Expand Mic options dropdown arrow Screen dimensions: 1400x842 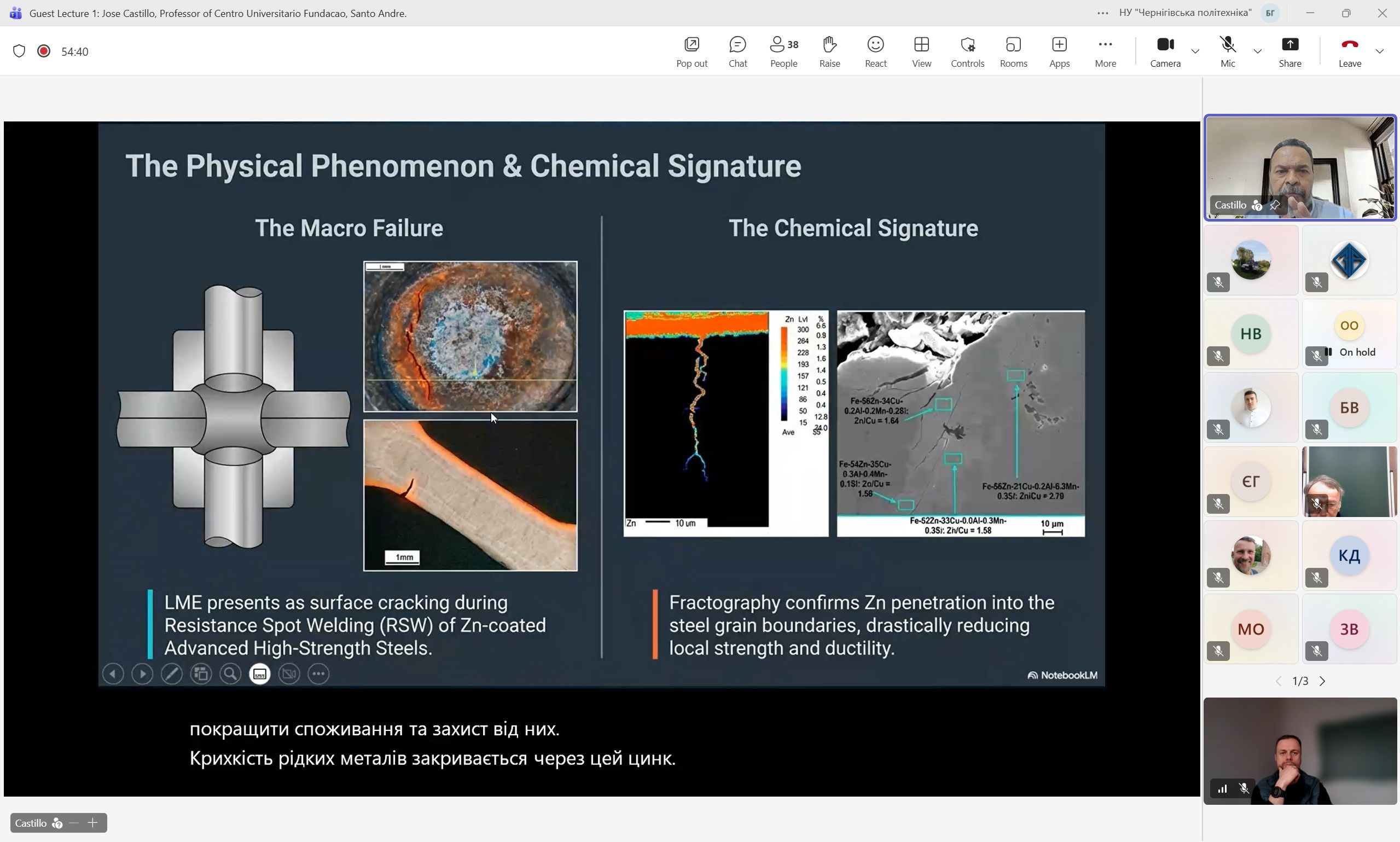coord(1258,51)
